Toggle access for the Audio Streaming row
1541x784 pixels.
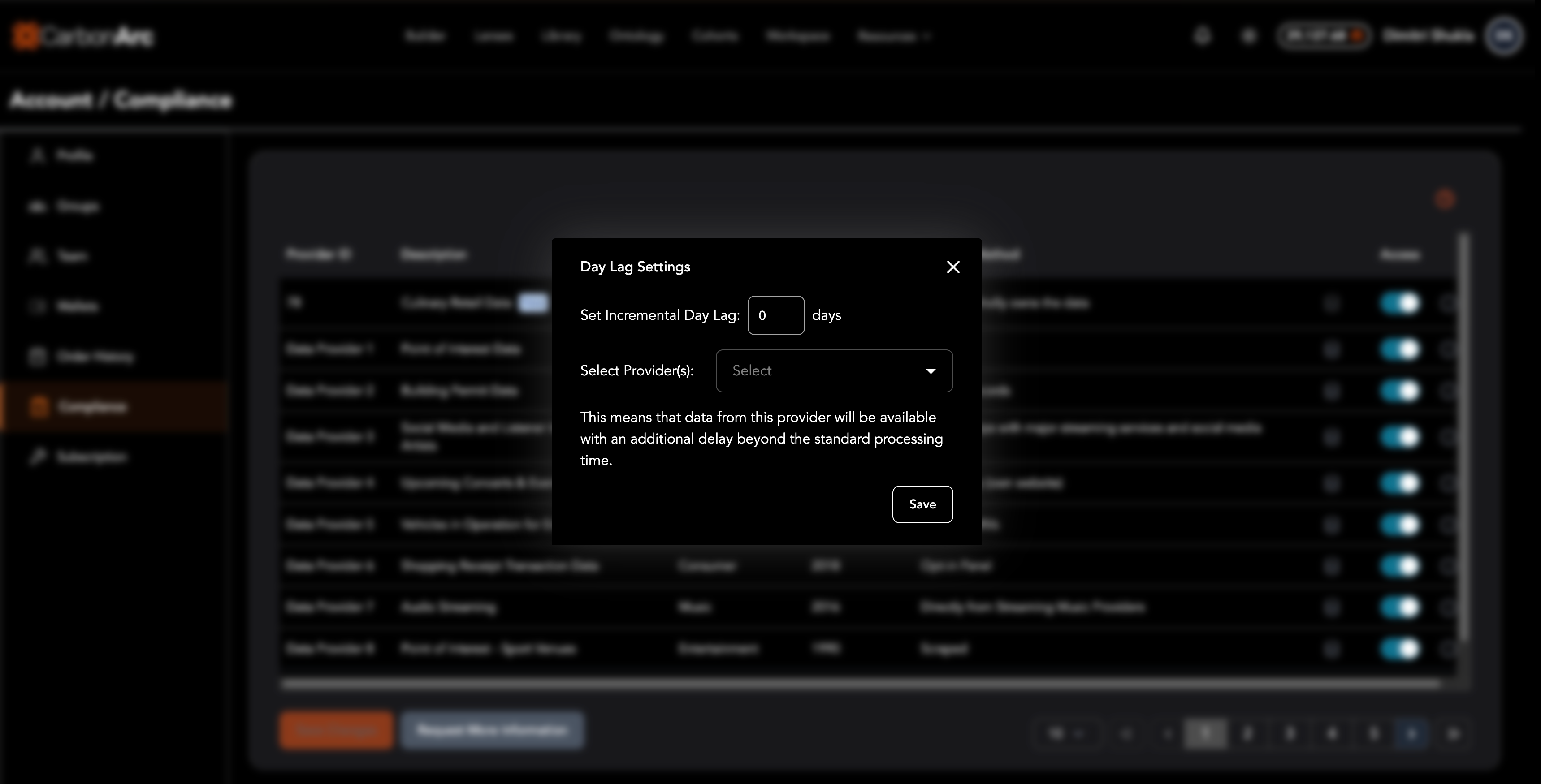click(1399, 607)
